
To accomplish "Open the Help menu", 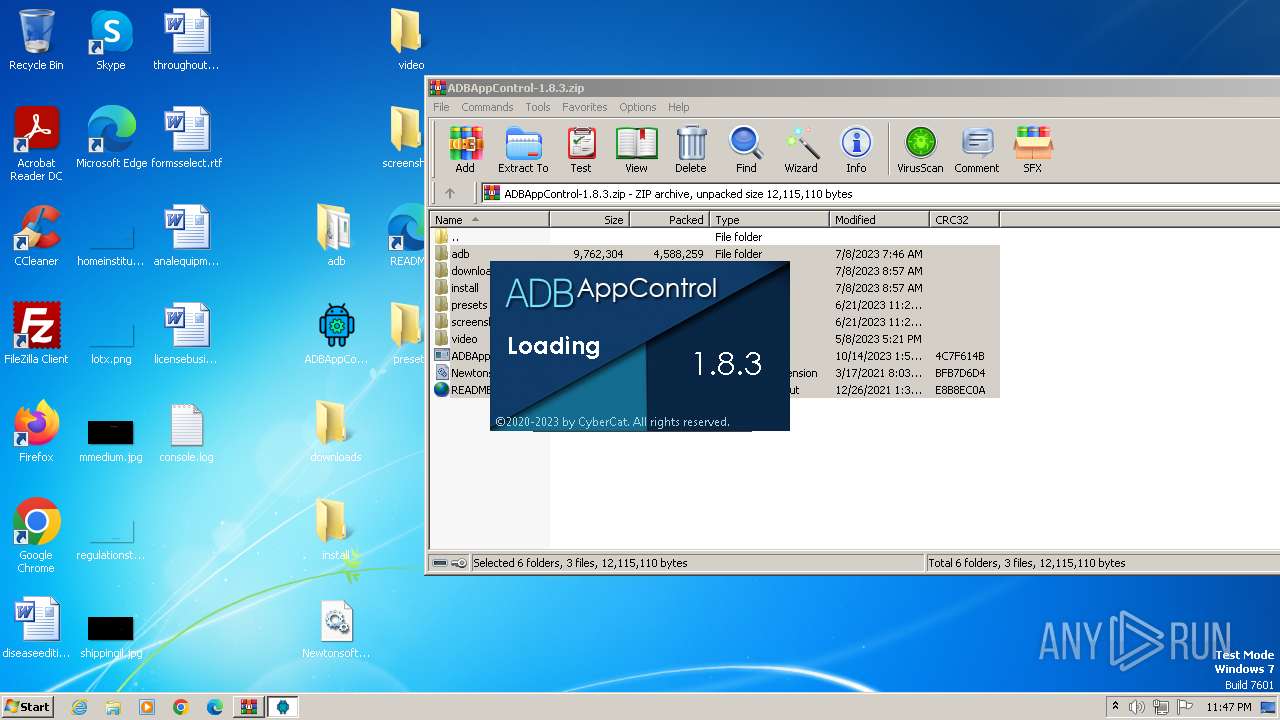I will pyautogui.click(x=679, y=107).
